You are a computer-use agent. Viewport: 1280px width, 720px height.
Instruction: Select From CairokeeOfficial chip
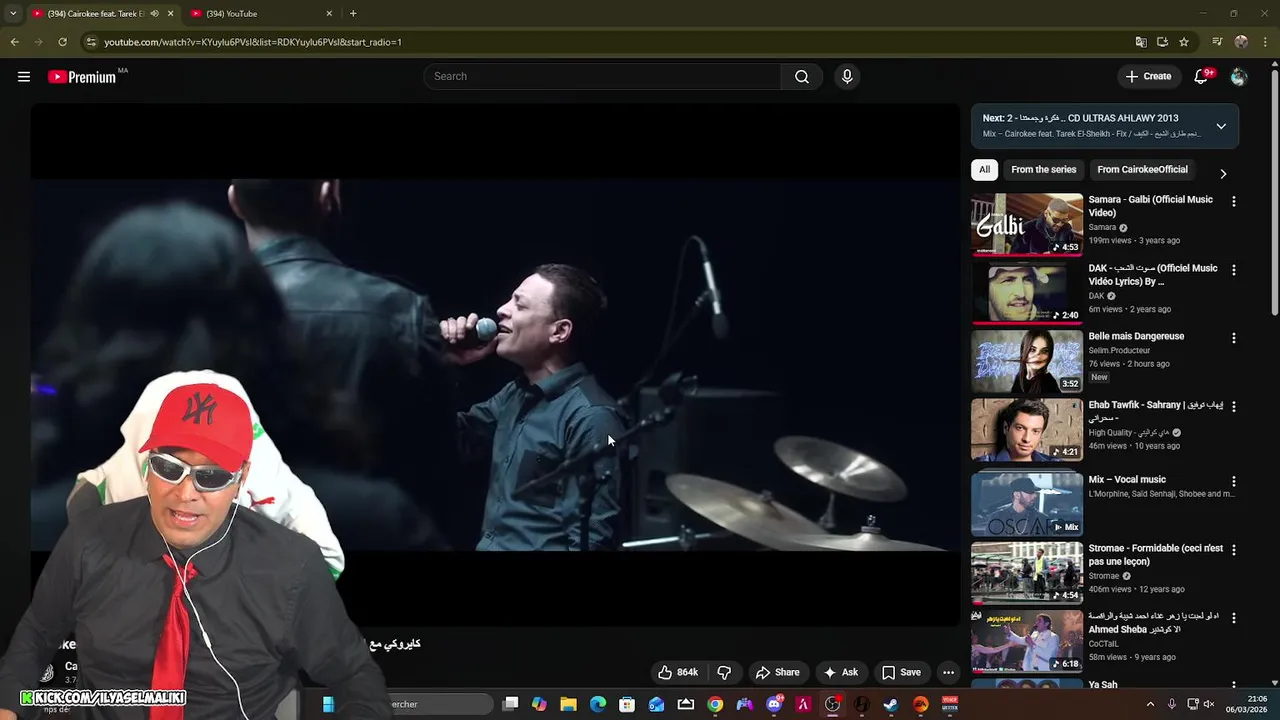coord(1142,170)
